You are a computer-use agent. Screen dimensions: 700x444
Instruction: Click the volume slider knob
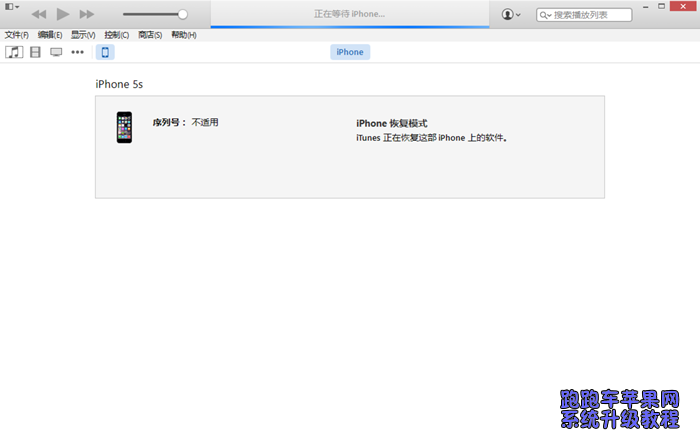[182, 14]
